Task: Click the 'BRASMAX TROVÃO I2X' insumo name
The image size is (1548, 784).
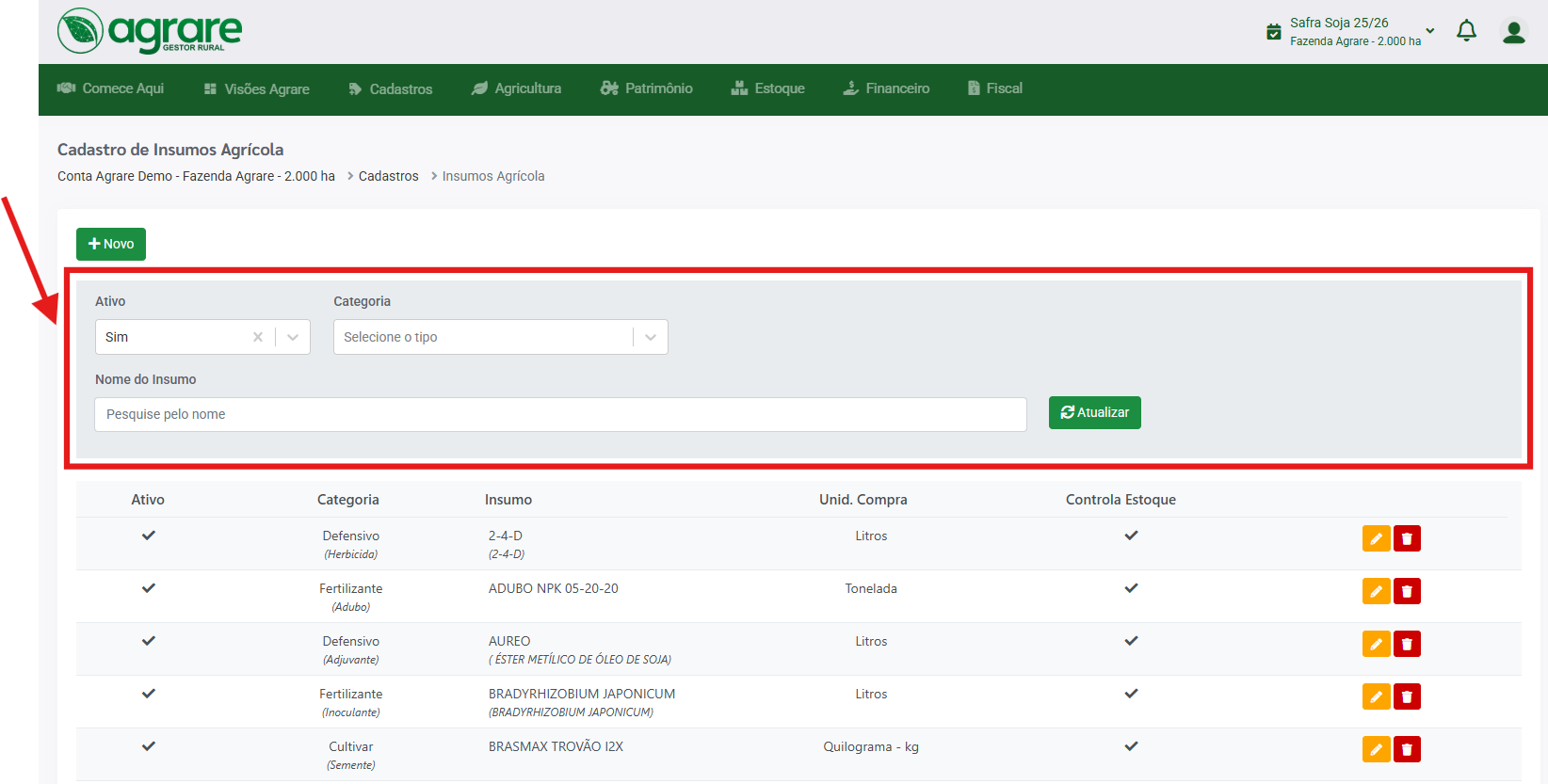Action: [556, 746]
